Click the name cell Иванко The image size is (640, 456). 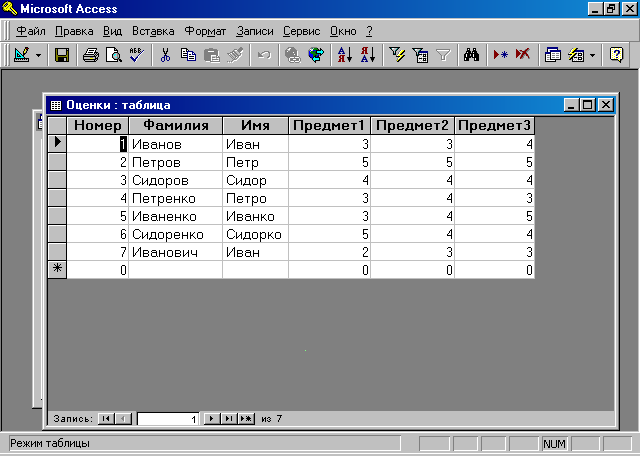[x=256, y=216]
